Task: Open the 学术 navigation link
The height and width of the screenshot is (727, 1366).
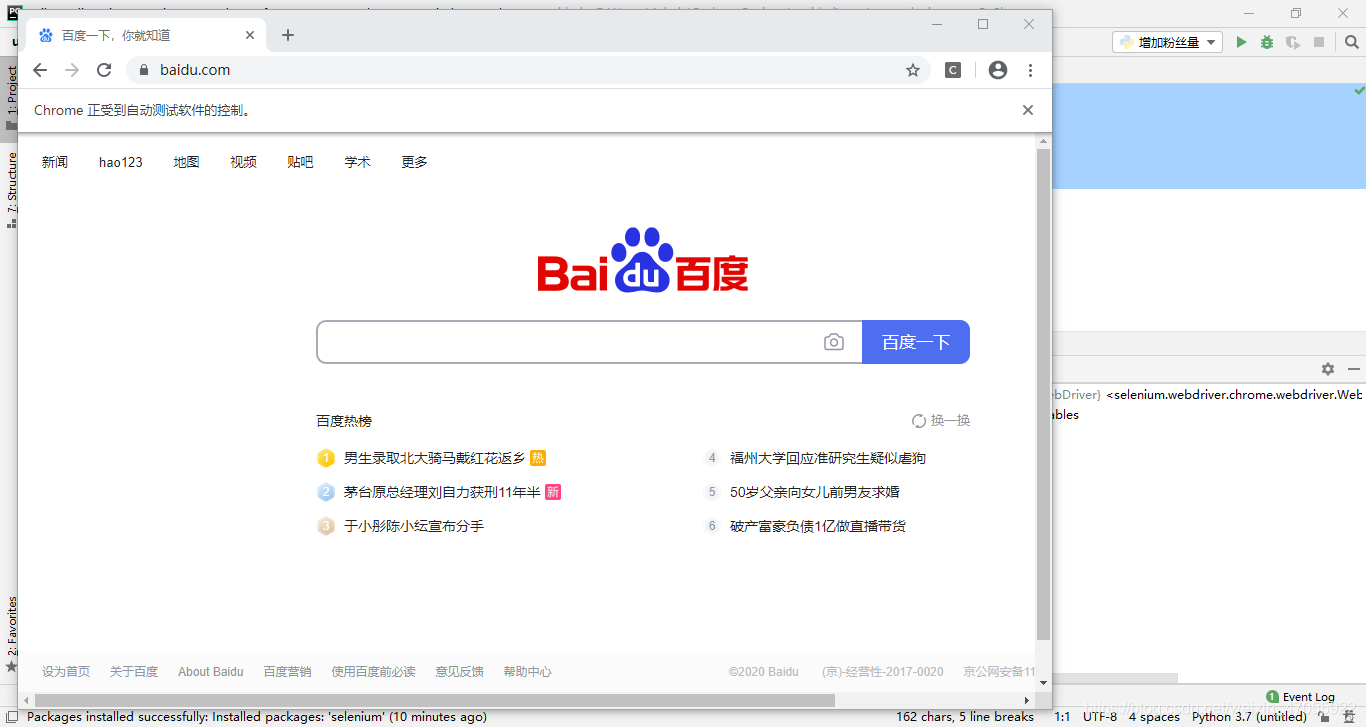Action: click(x=358, y=162)
